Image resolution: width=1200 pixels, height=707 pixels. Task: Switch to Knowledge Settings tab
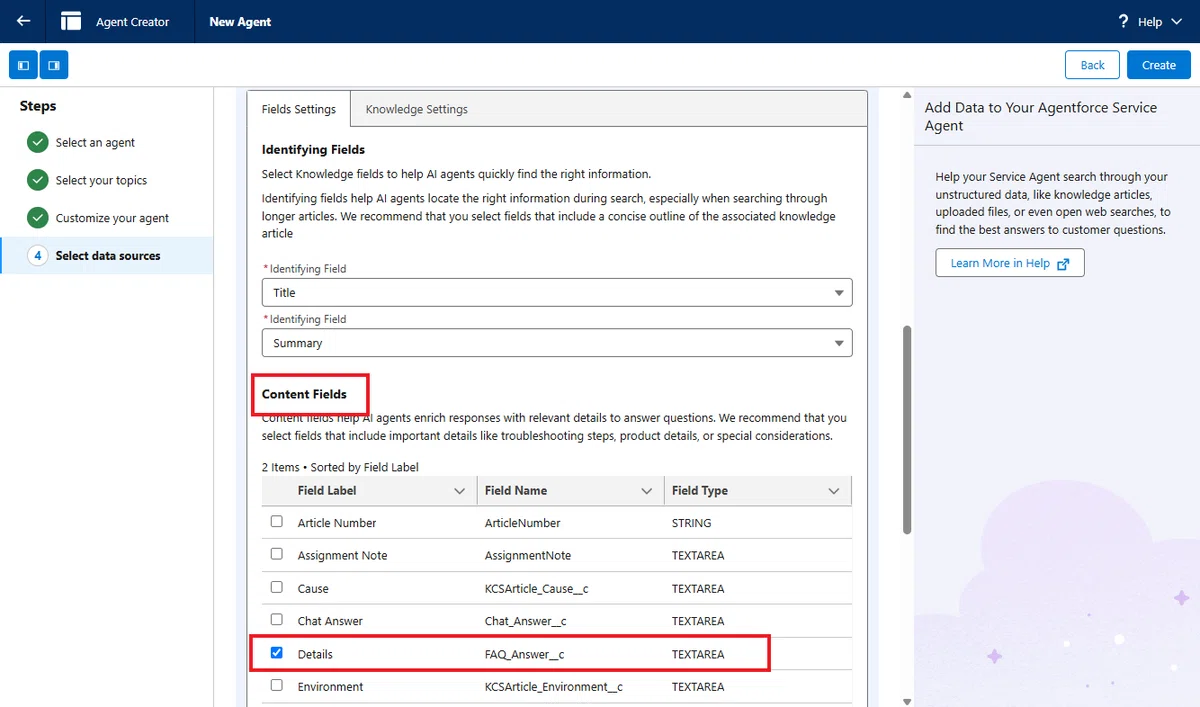(417, 109)
